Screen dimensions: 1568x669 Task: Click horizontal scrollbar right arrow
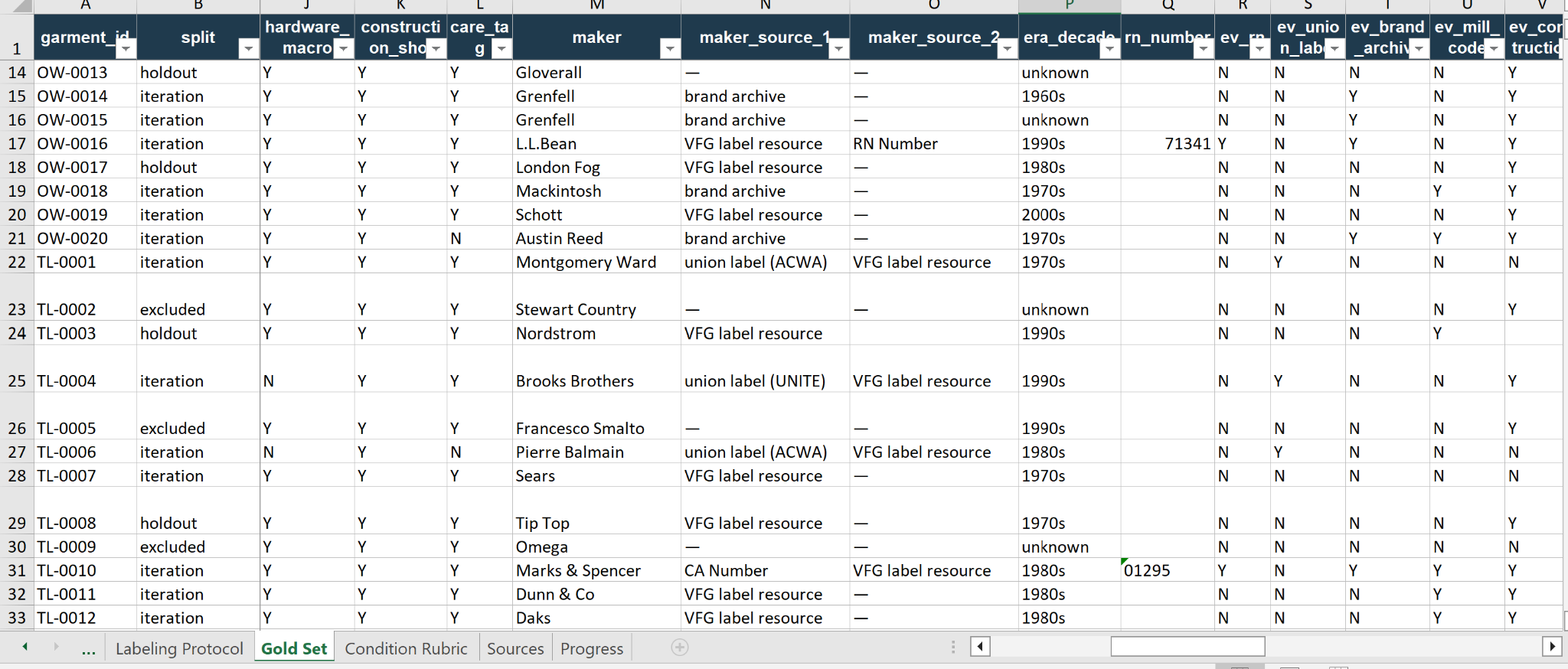coord(1552,647)
